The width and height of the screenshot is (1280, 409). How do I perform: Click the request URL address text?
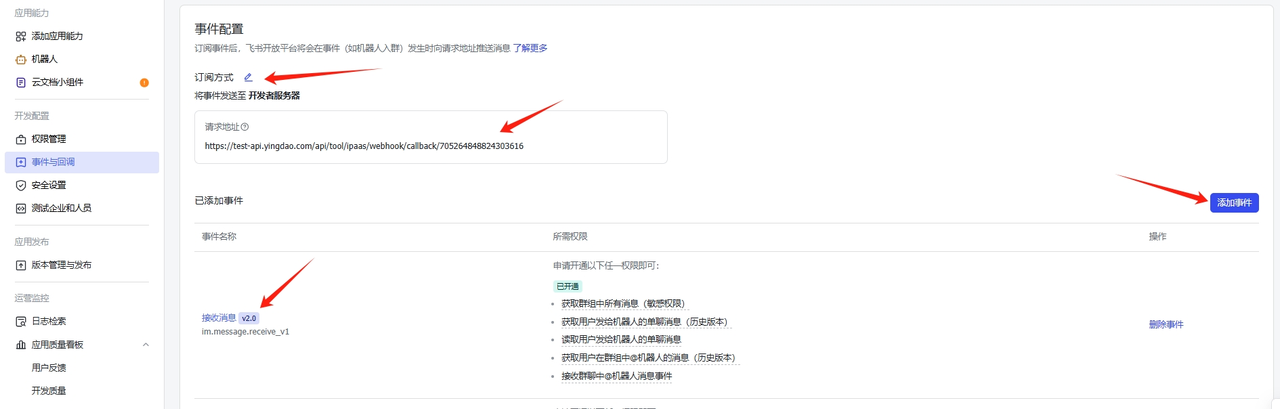click(364, 146)
